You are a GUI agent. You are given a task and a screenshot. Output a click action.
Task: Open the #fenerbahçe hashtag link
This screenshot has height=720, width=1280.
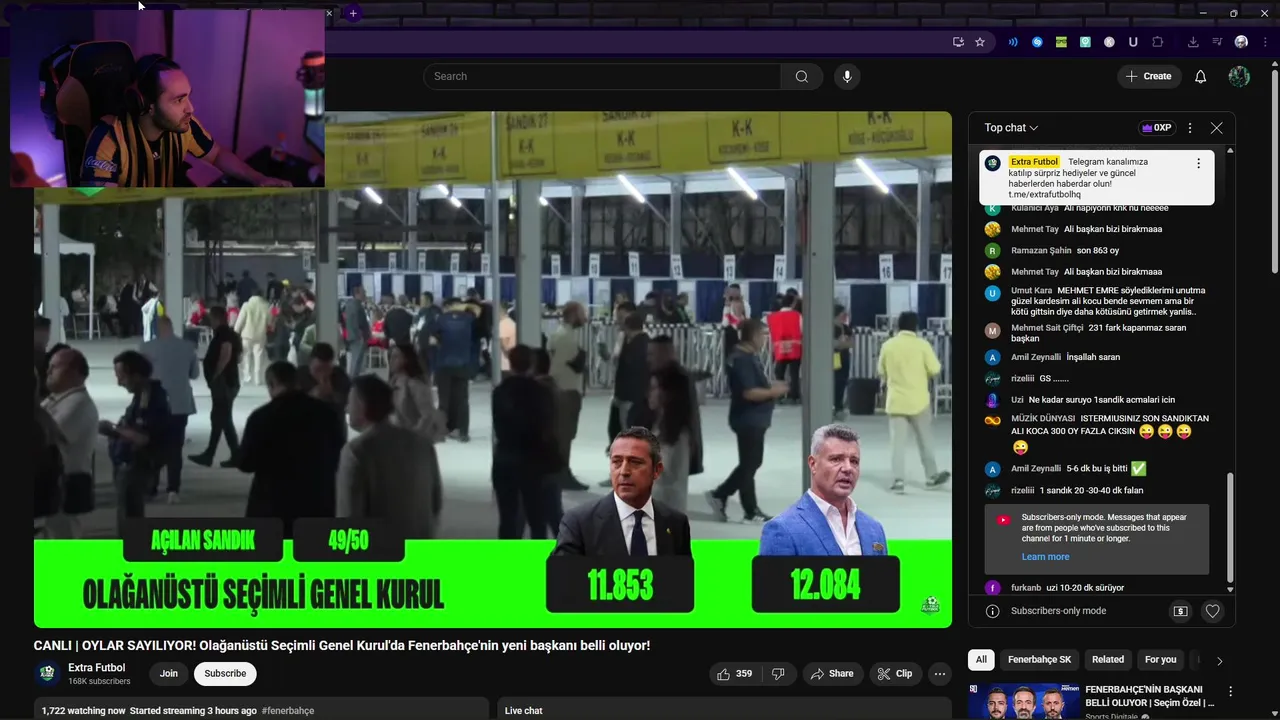288,711
